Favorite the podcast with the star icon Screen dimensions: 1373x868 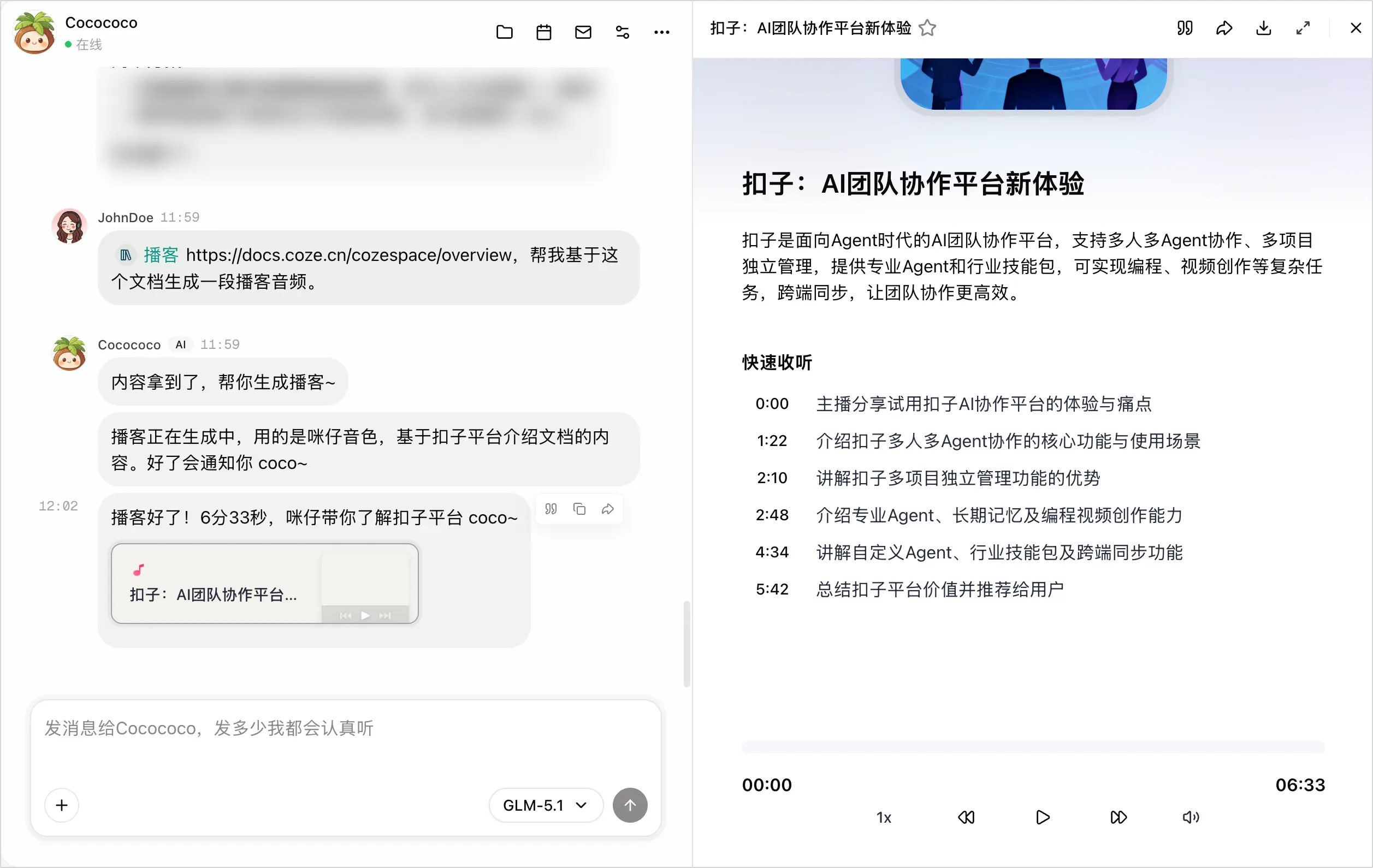927,28
